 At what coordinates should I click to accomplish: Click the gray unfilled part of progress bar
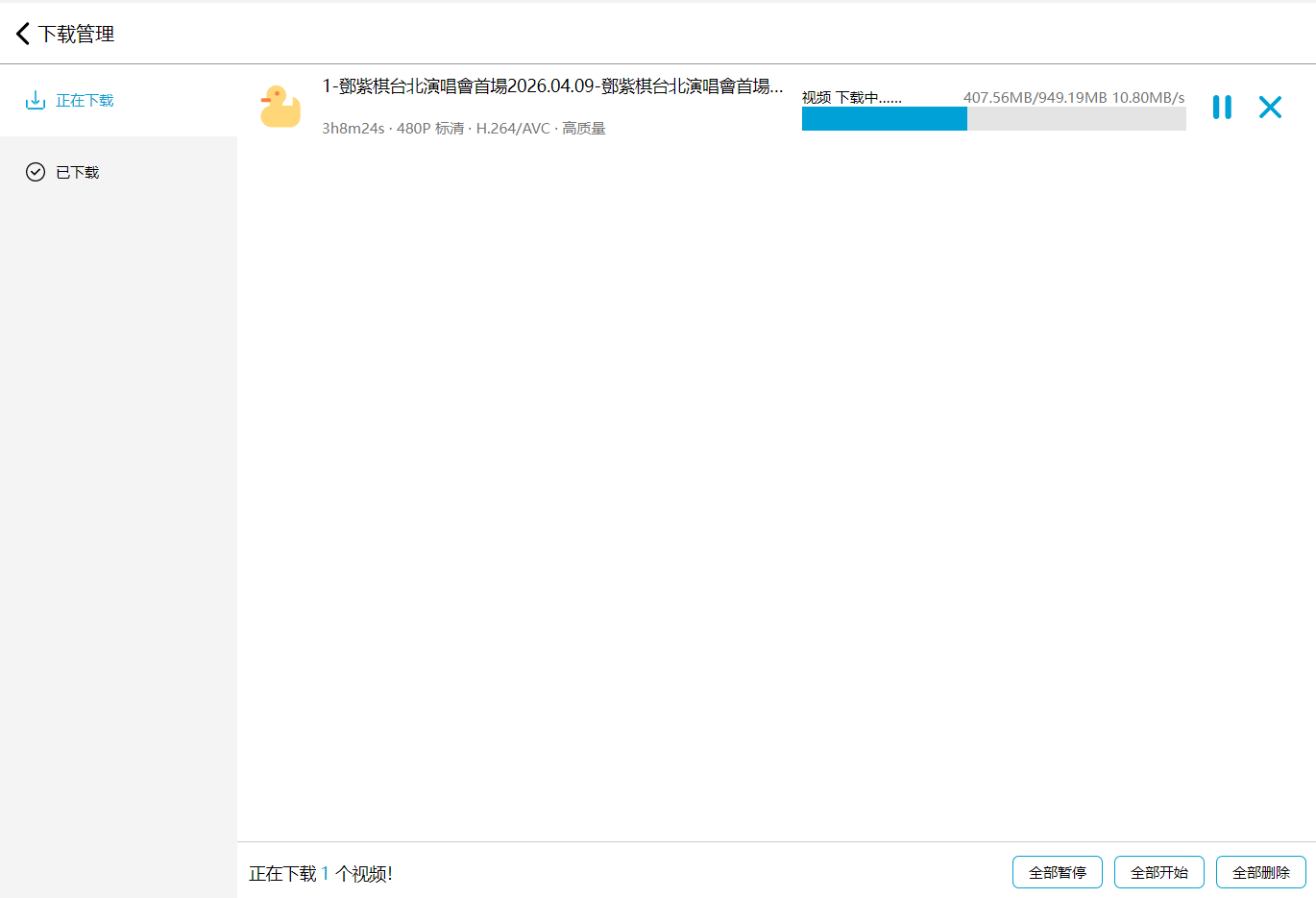(1076, 118)
